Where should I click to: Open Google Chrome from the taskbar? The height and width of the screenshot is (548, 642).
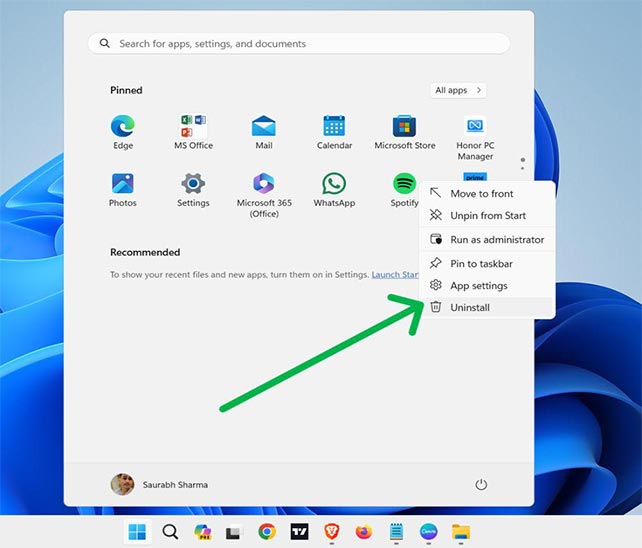point(267,532)
